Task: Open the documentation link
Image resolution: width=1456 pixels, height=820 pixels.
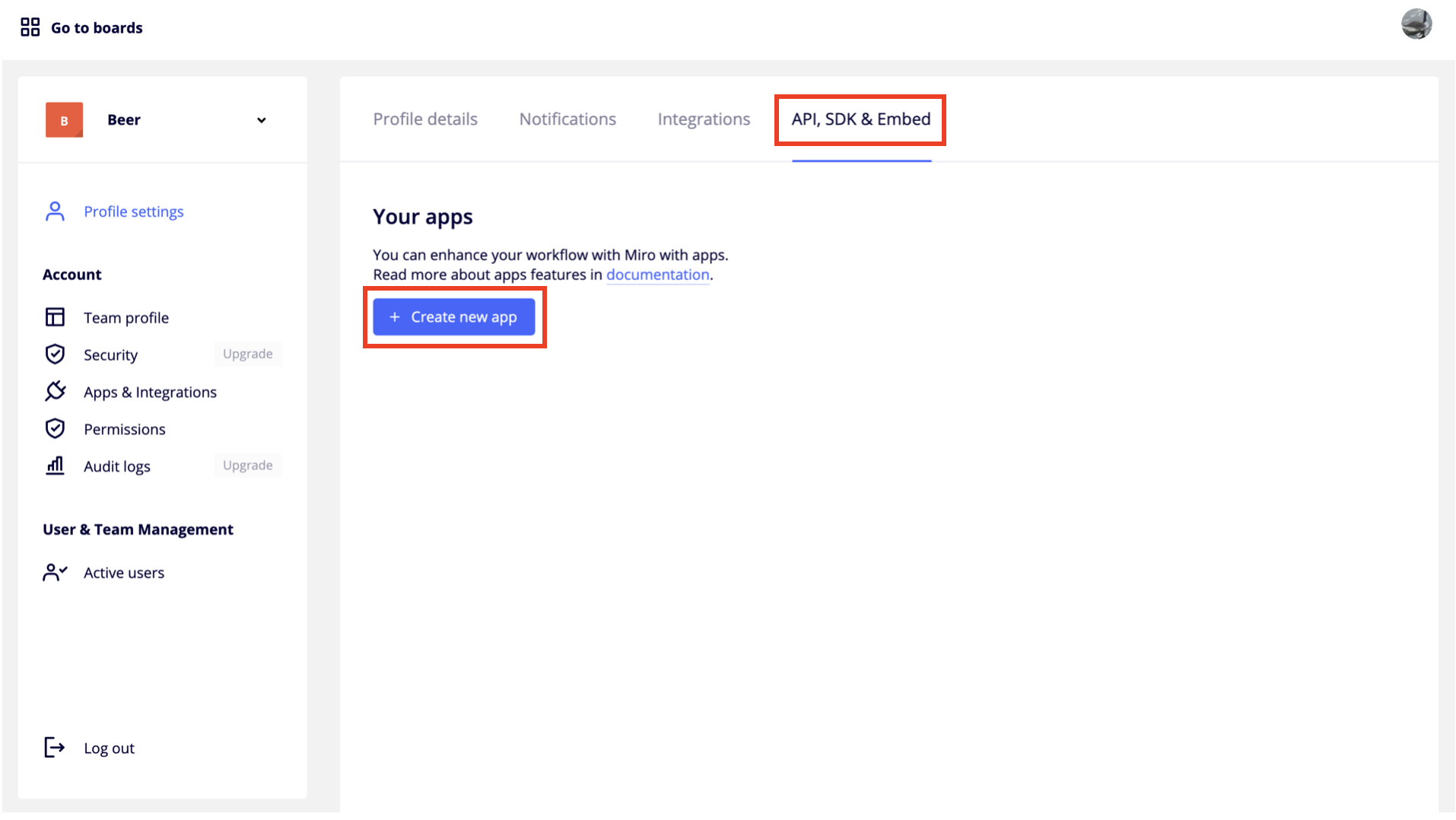Action: (x=657, y=275)
